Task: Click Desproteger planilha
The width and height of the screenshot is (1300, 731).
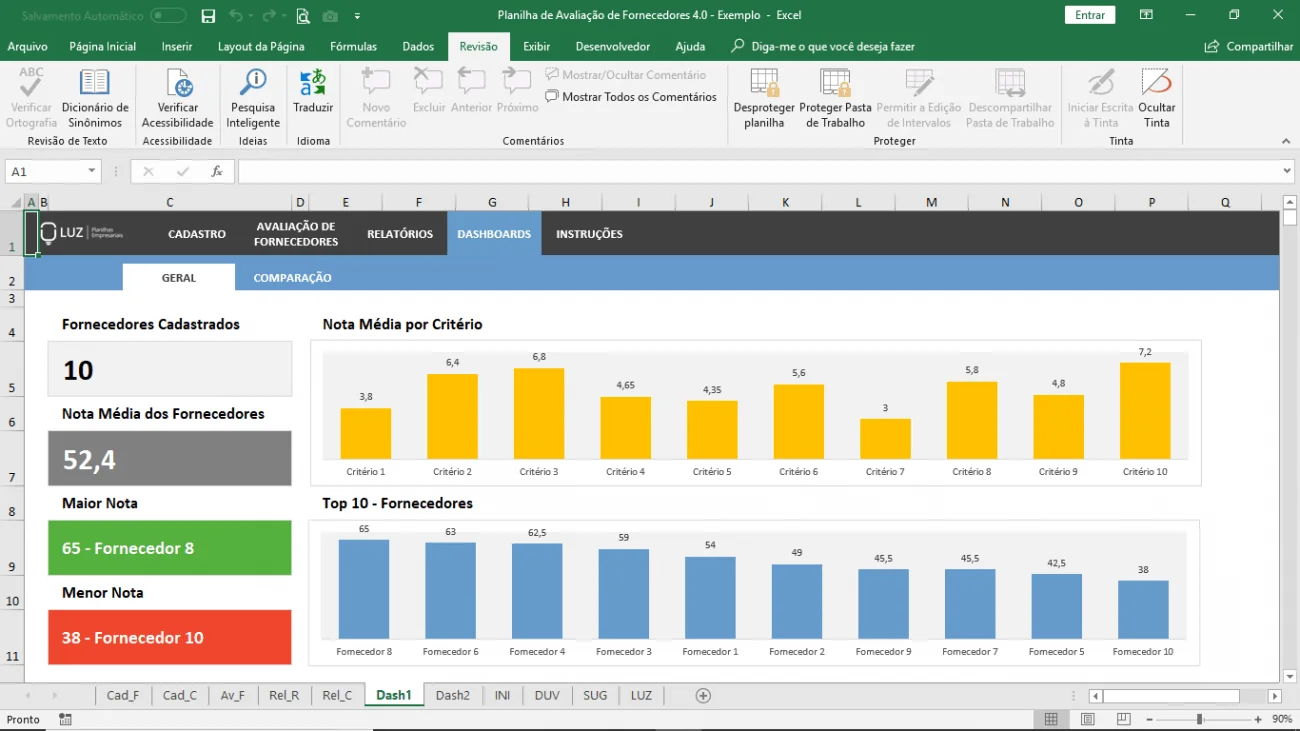Action: [x=764, y=99]
